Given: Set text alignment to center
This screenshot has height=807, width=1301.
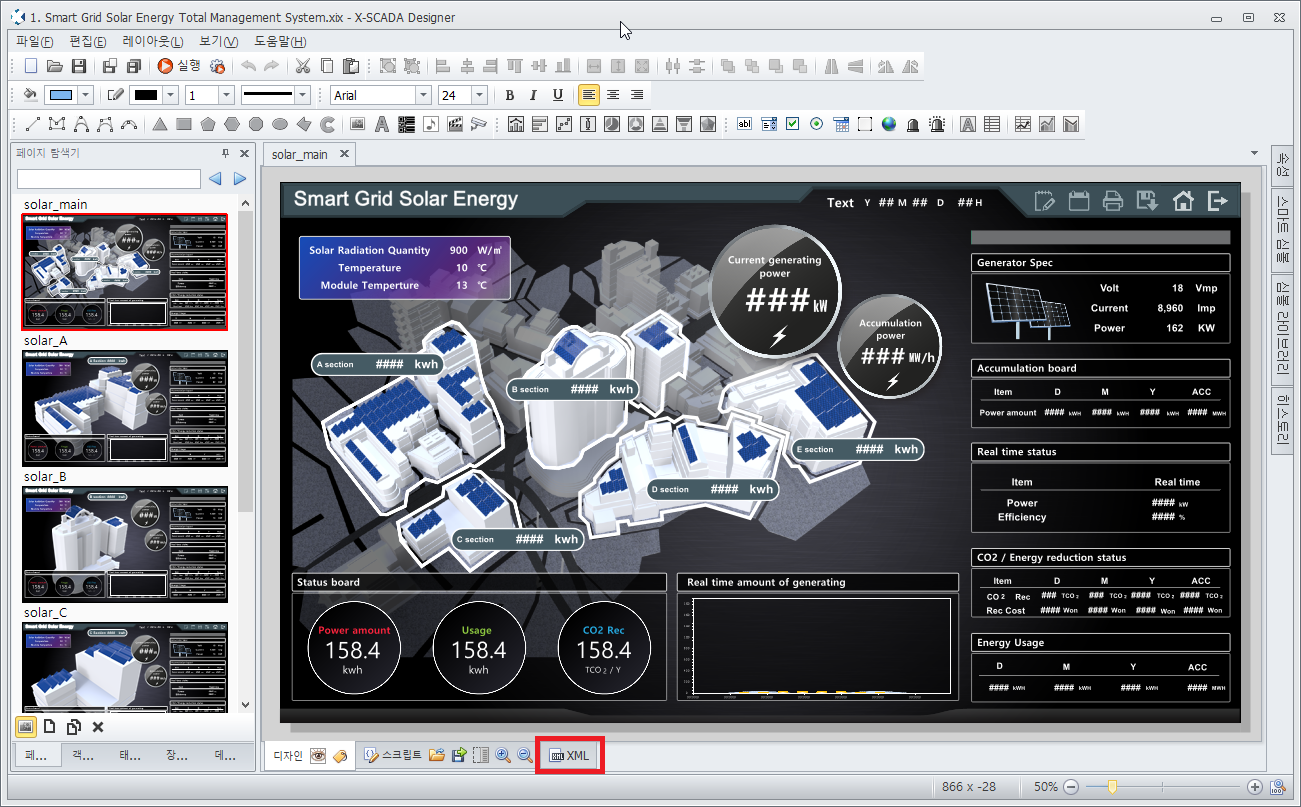Looking at the screenshot, I should [x=612, y=95].
